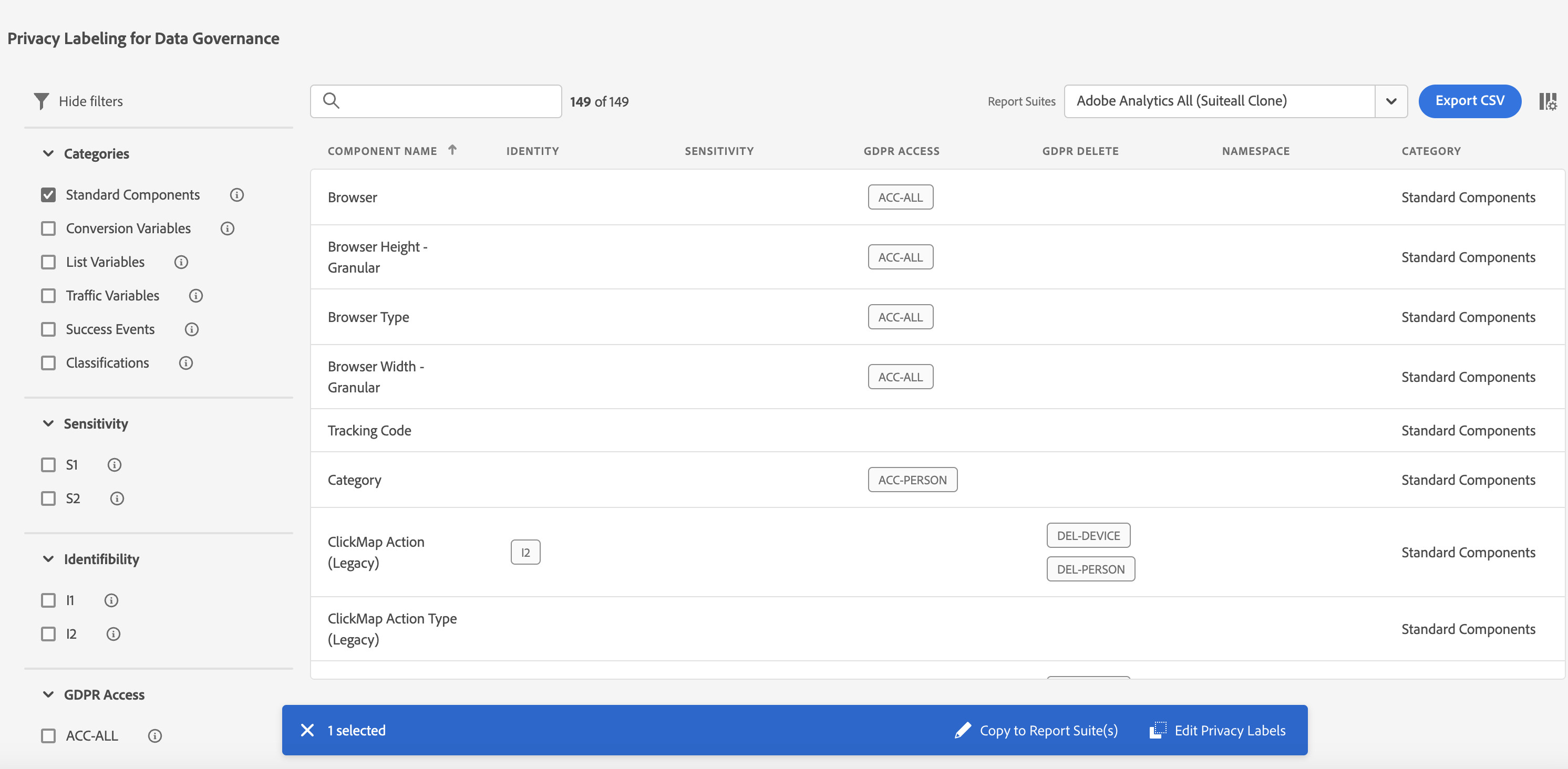
Task: Click info icon beside Classifications
Action: (185, 363)
